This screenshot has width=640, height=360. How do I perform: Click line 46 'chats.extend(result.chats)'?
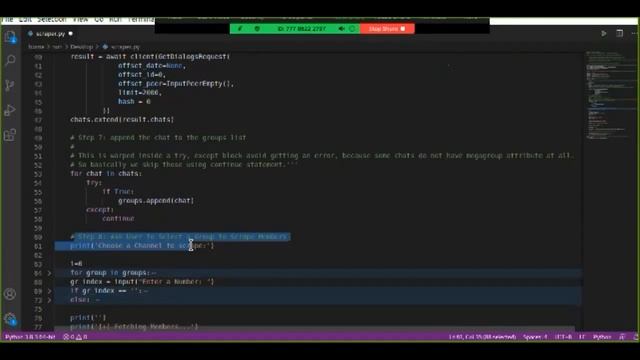click(x=122, y=120)
